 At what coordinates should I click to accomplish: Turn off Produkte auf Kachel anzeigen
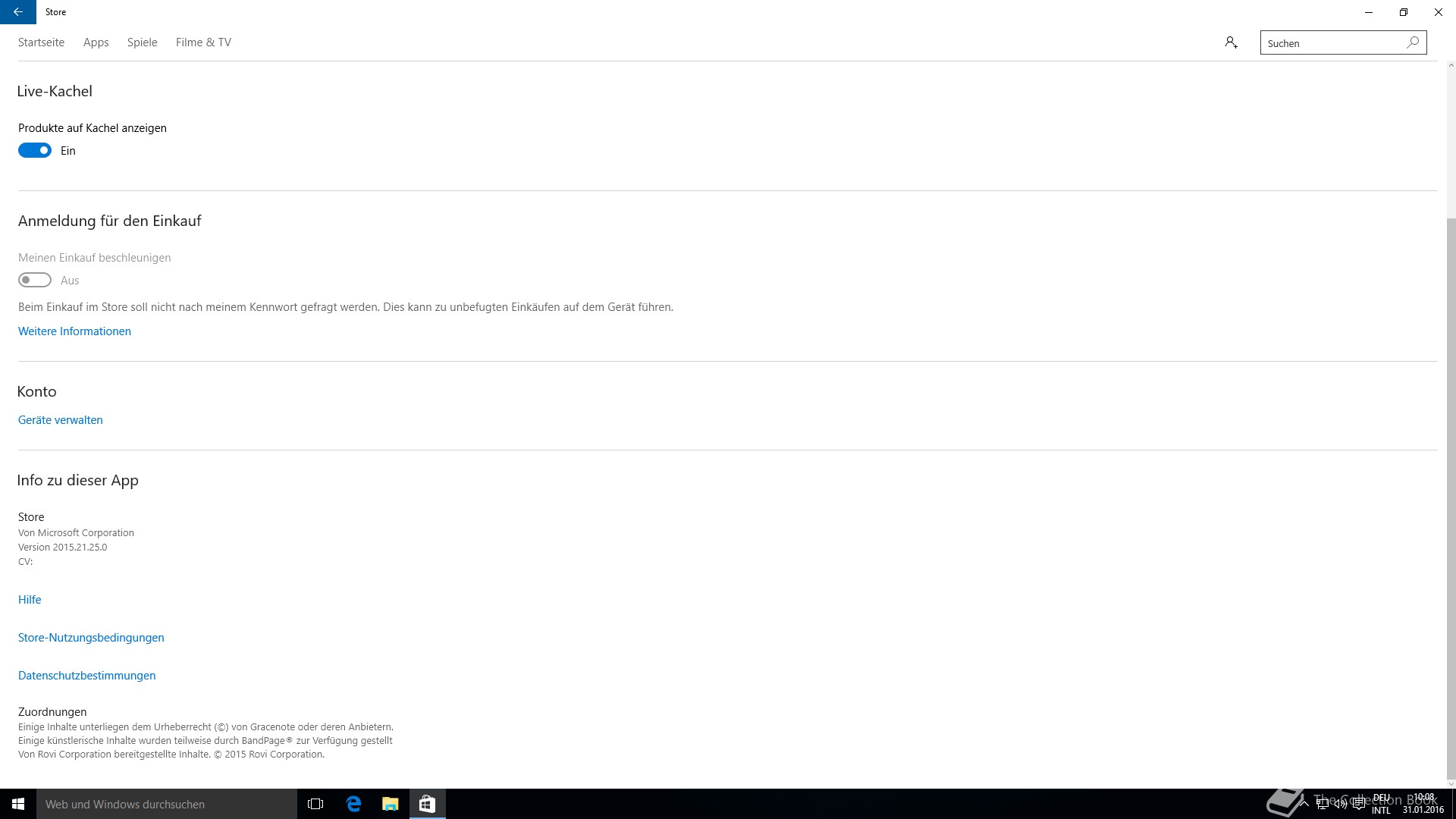[35, 150]
